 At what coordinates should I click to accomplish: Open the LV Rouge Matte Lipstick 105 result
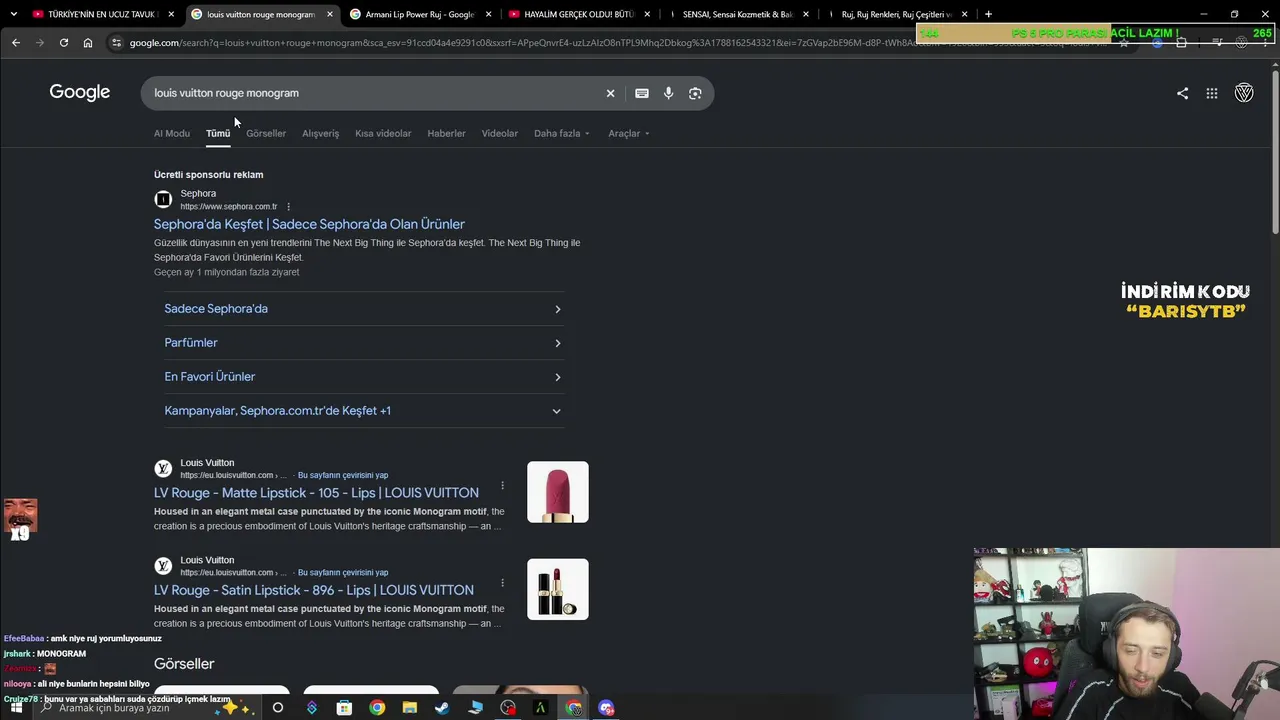[316, 493]
